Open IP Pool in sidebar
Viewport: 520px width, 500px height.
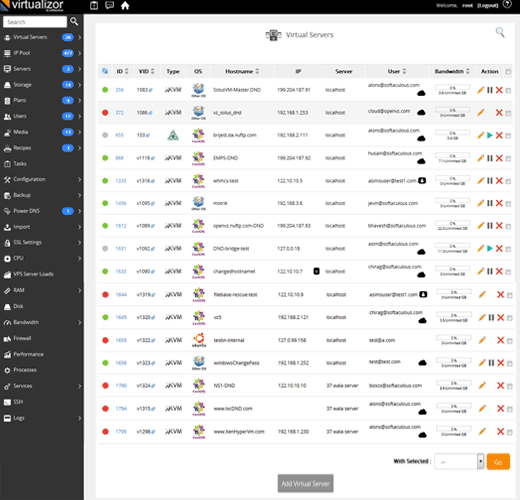(x=41, y=53)
